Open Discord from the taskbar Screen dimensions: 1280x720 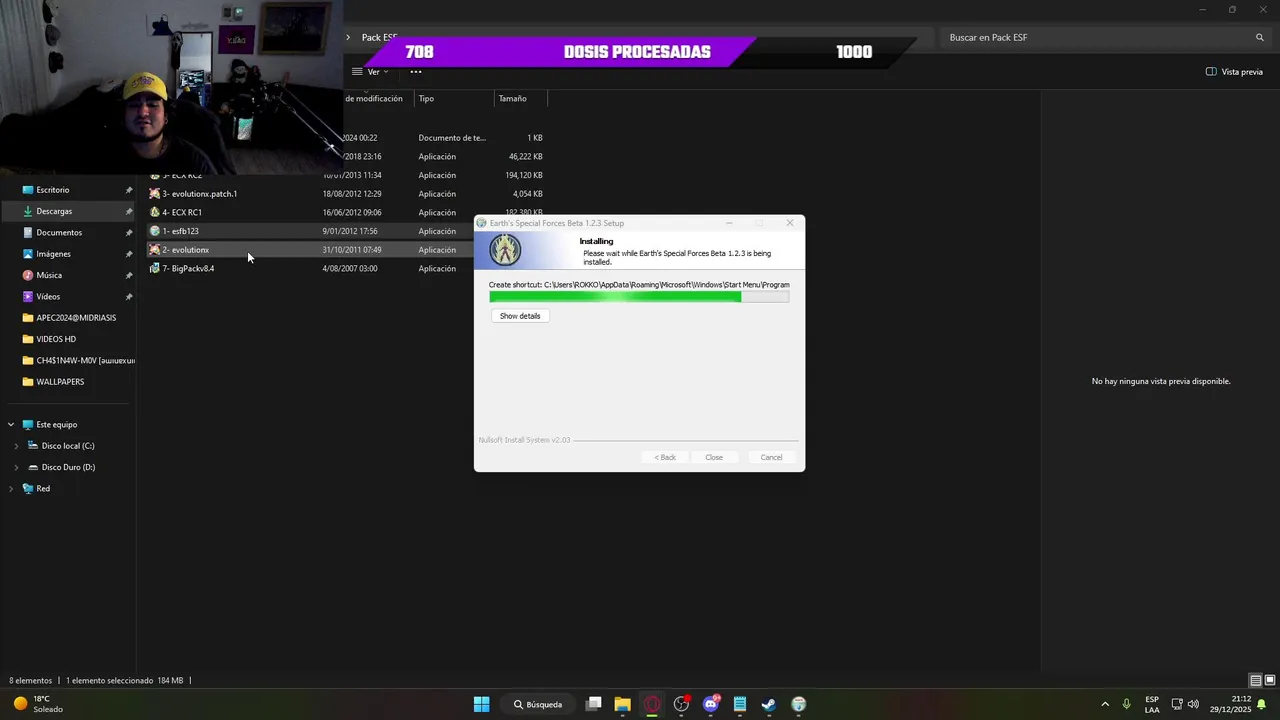click(x=711, y=704)
